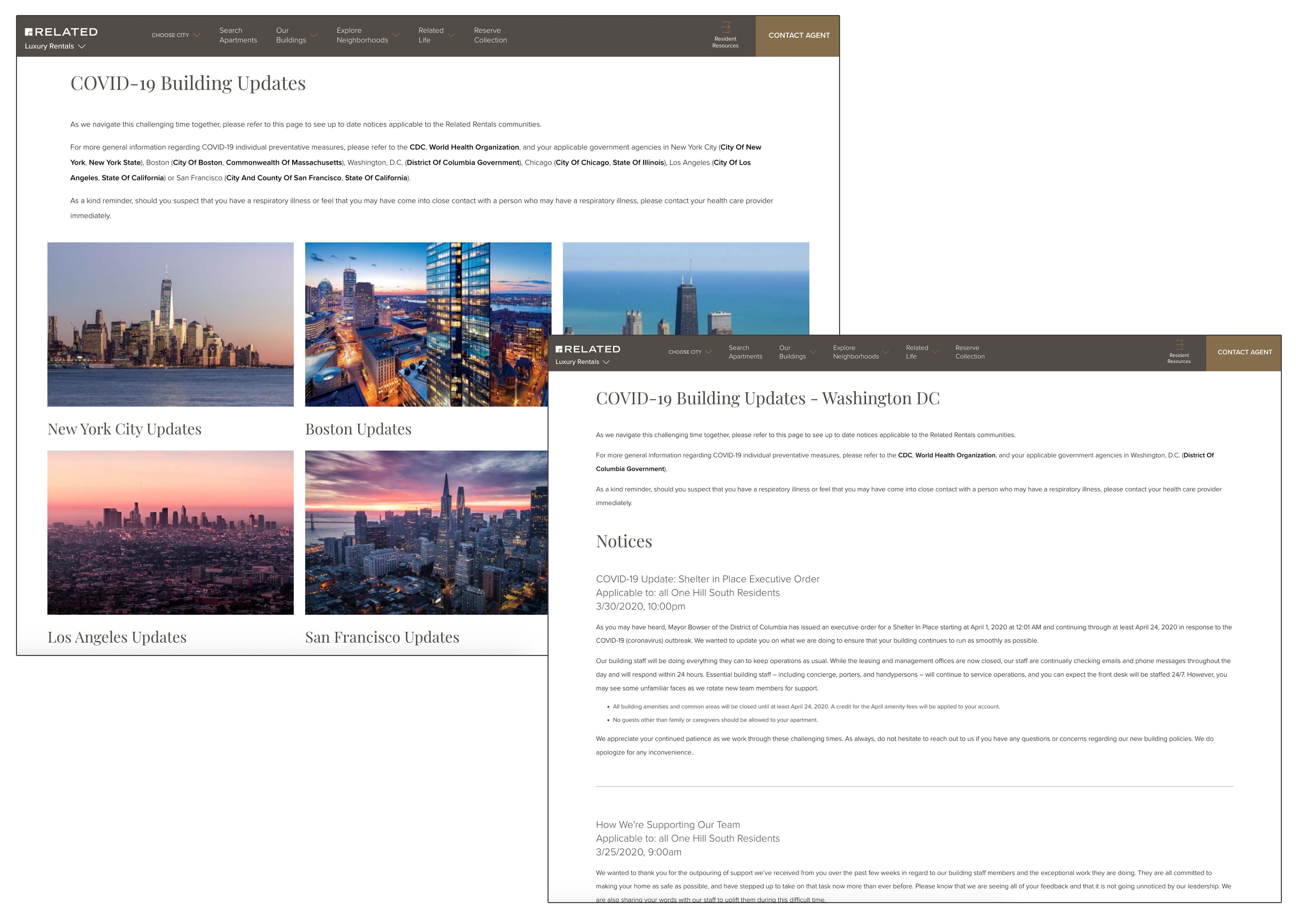Open Choose City dropdown in the Washington DC window
The width and height of the screenshot is (1306, 924).
[x=690, y=352]
